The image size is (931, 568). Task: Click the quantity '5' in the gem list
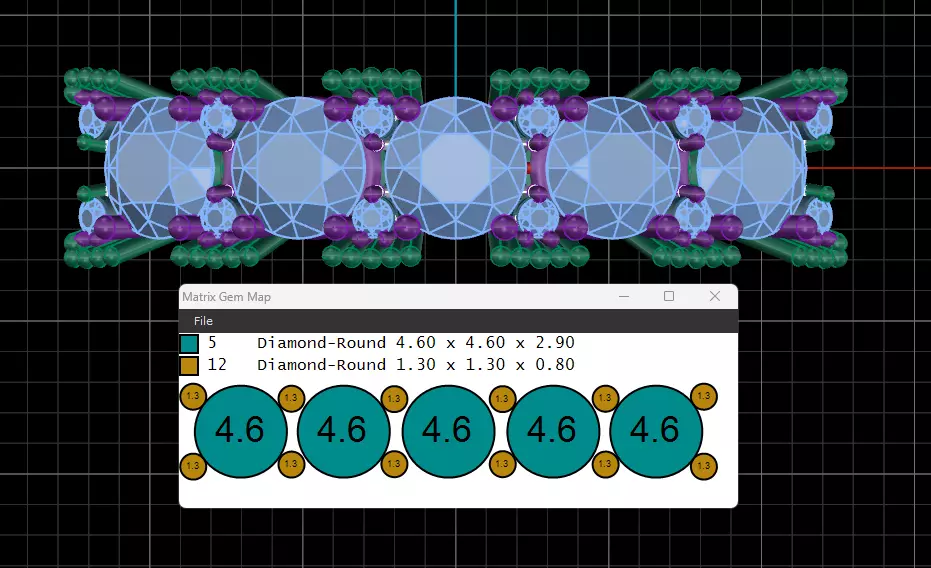tap(212, 342)
